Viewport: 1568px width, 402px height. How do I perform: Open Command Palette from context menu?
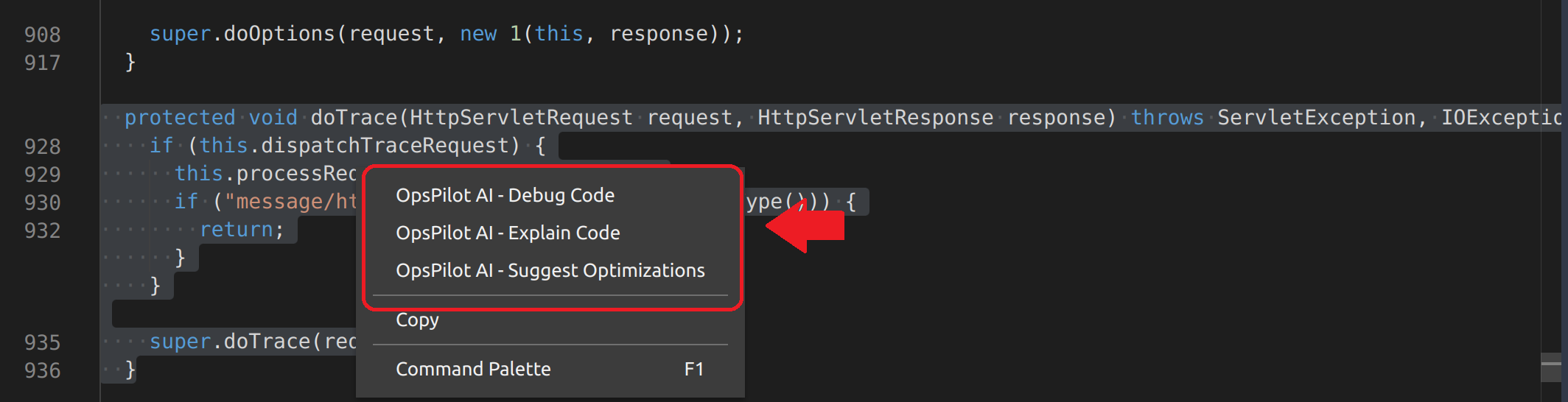pos(473,369)
